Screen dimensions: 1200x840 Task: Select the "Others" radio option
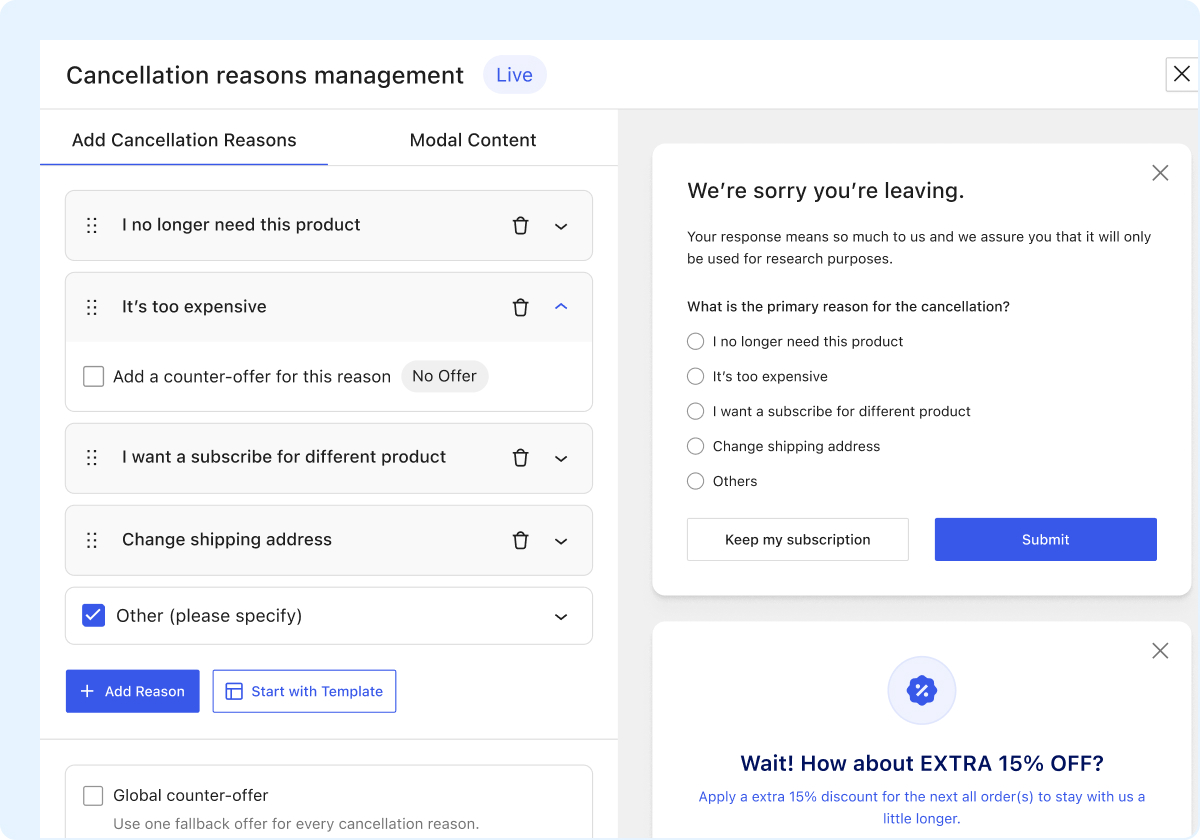pyautogui.click(x=696, y=481)
